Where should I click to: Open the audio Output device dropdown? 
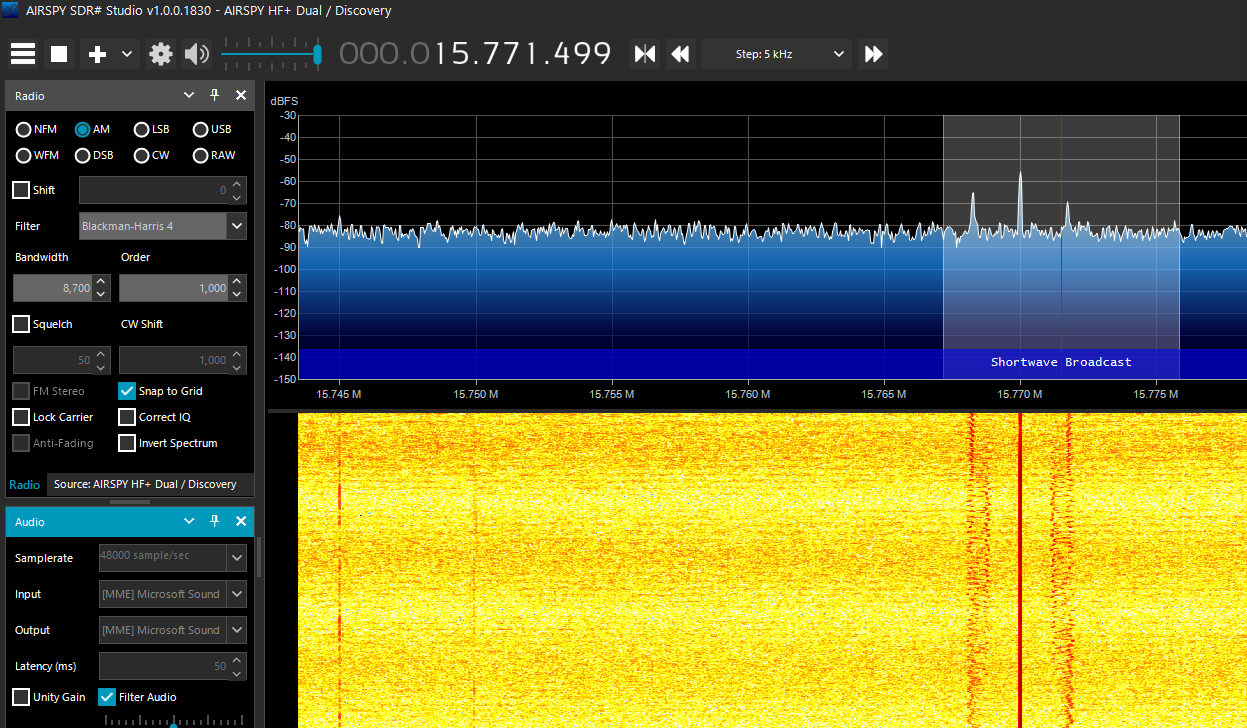pos(172,630)
